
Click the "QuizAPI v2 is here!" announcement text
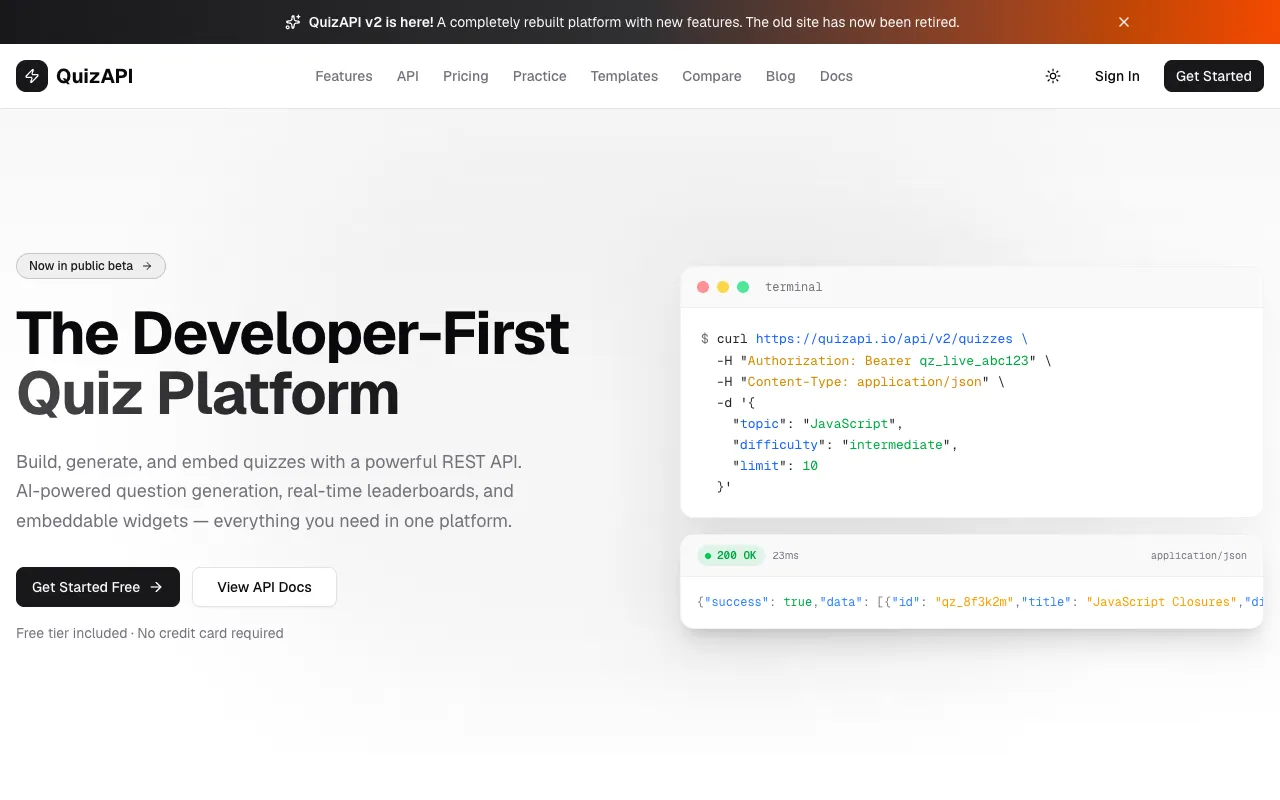371,22
